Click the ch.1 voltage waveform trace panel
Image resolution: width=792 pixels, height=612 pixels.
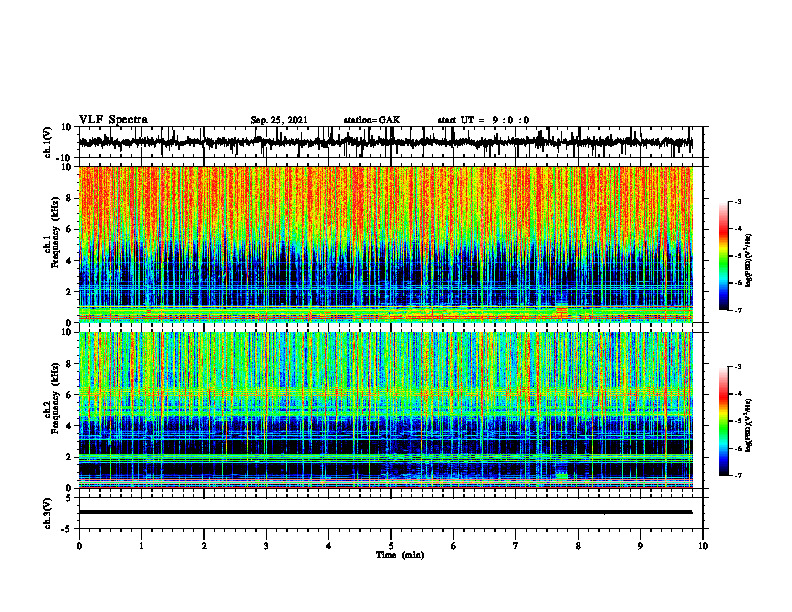(x=390, y=142)
